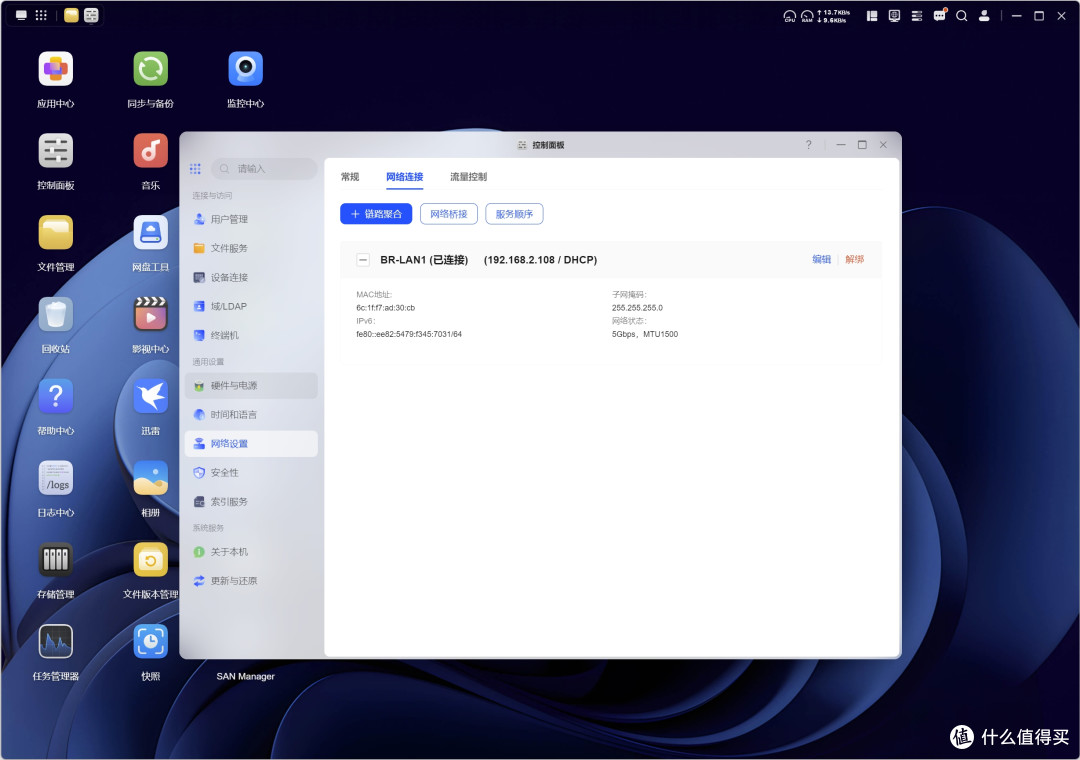Click the 5Gbps, MTU1500 network status value
The image size is (1080, 760).
[x=645, y=334]
